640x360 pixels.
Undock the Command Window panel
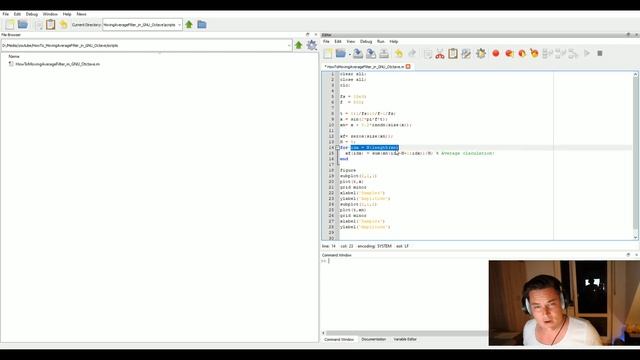628,255
